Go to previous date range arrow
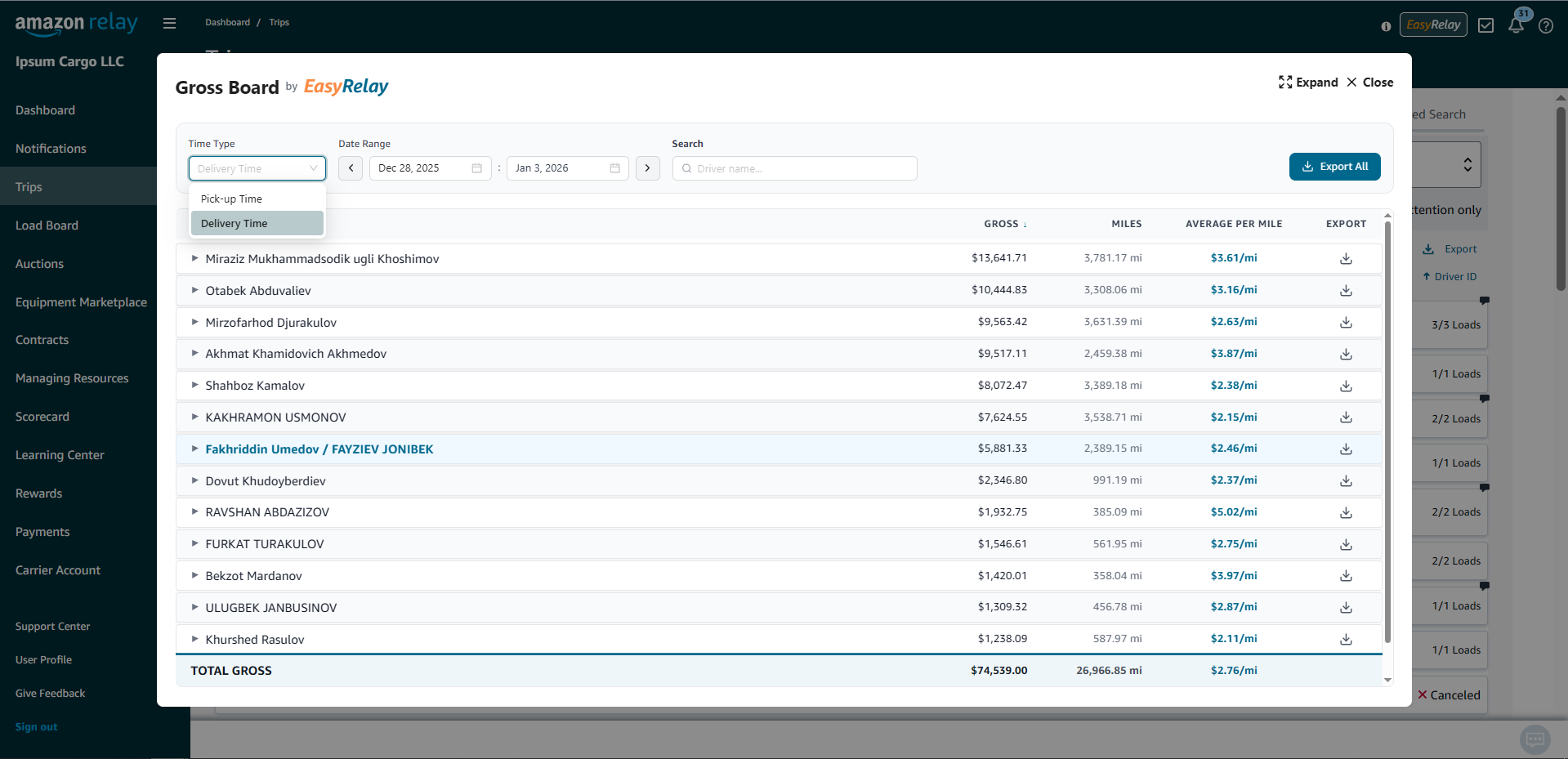The width and height of the screenshot is (1568, 759). click(x=351, y=168)
